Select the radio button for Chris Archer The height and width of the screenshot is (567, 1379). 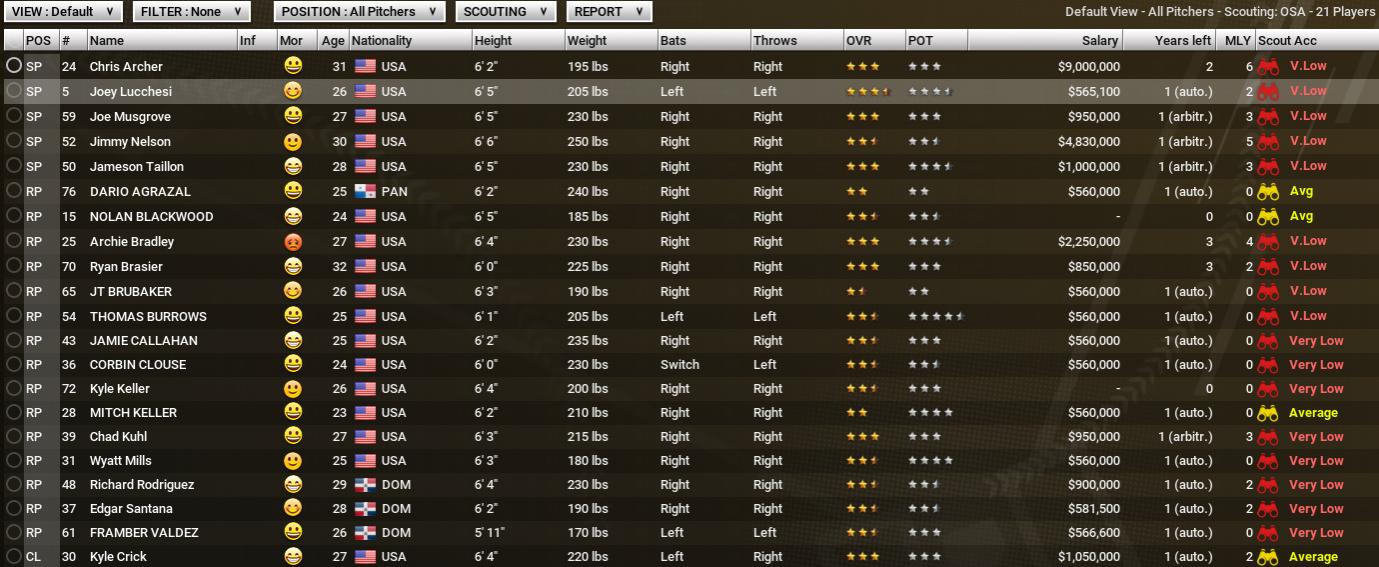(13, 66)
